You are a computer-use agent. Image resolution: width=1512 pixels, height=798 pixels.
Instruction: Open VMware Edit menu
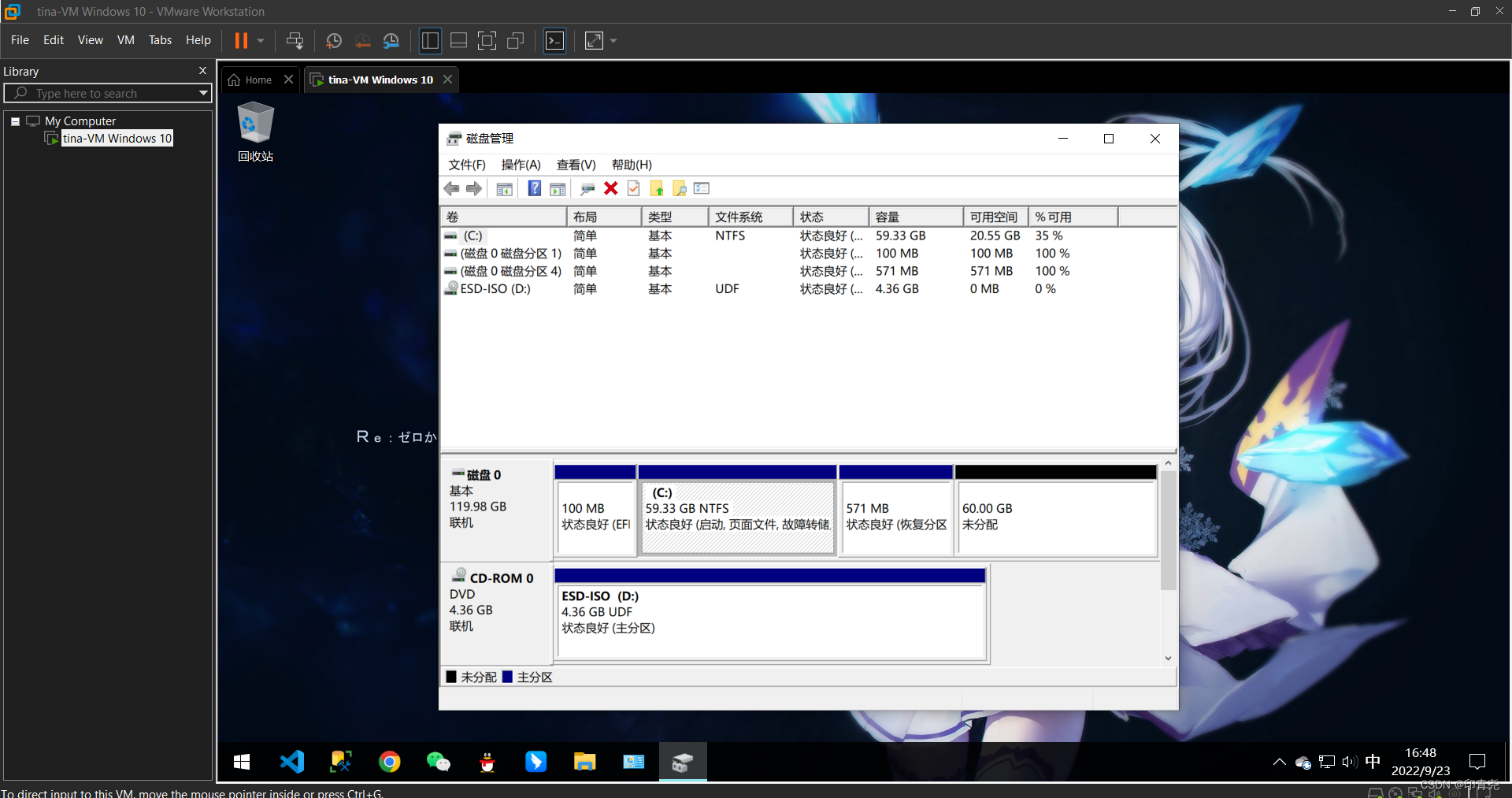pos(54,39)
